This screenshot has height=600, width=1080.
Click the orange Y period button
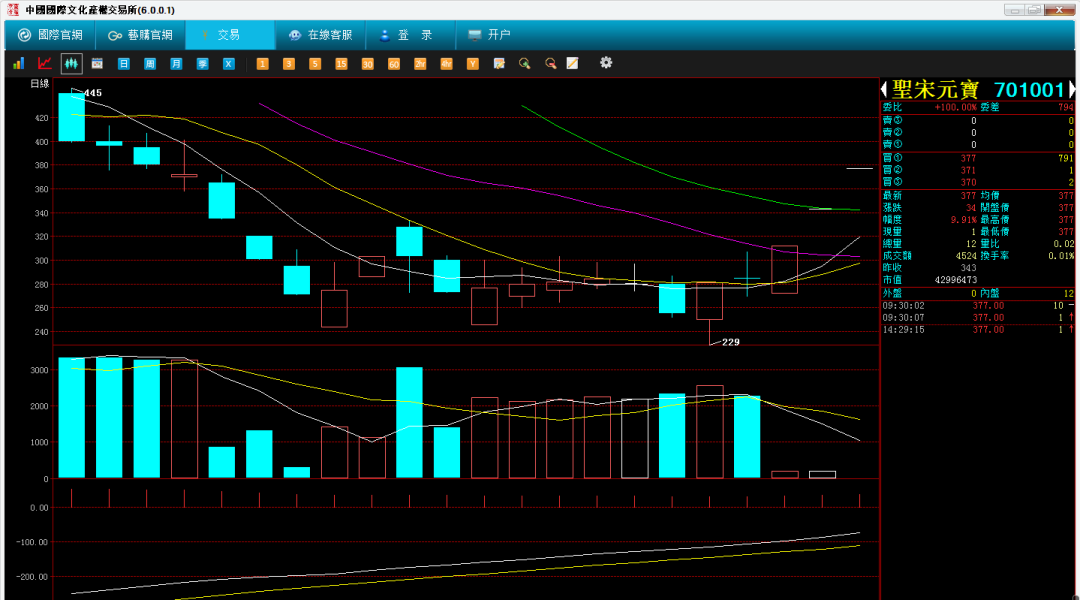pyautogui.click(x=472, y=63)
